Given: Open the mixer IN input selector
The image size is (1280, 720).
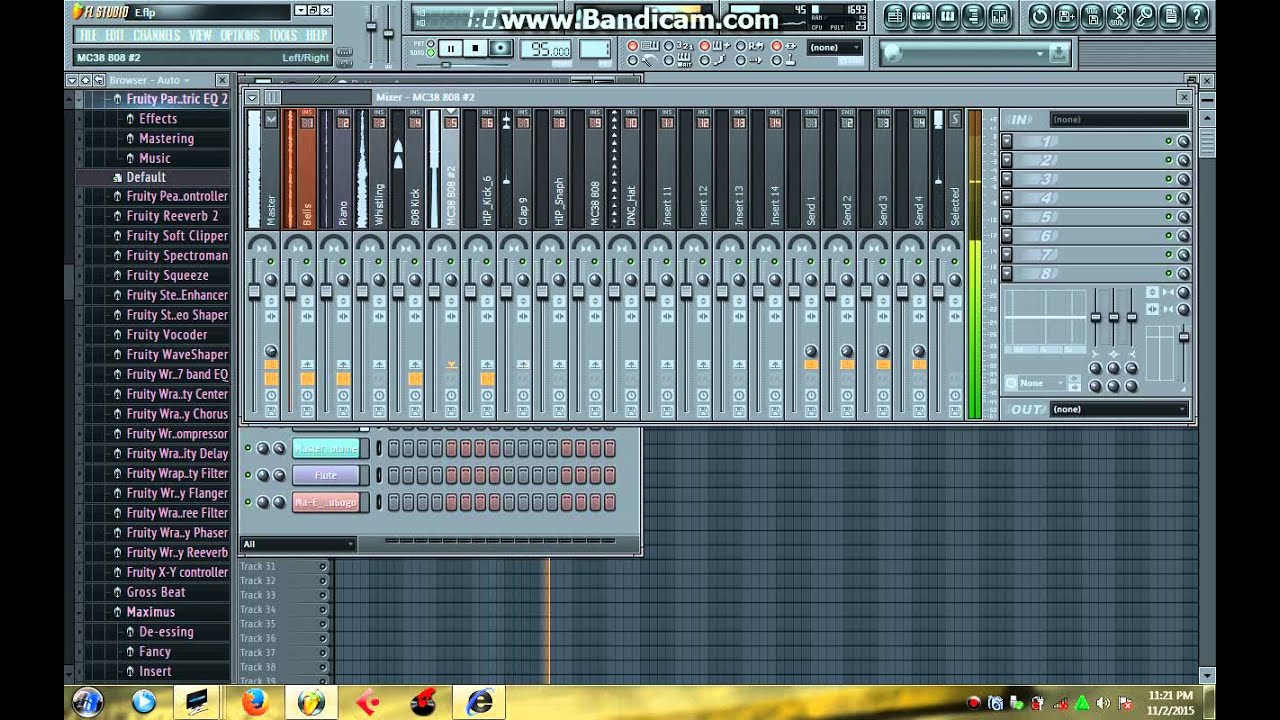Looking at the screenshot, I should pyautogui.click(x=1118, y=120).
